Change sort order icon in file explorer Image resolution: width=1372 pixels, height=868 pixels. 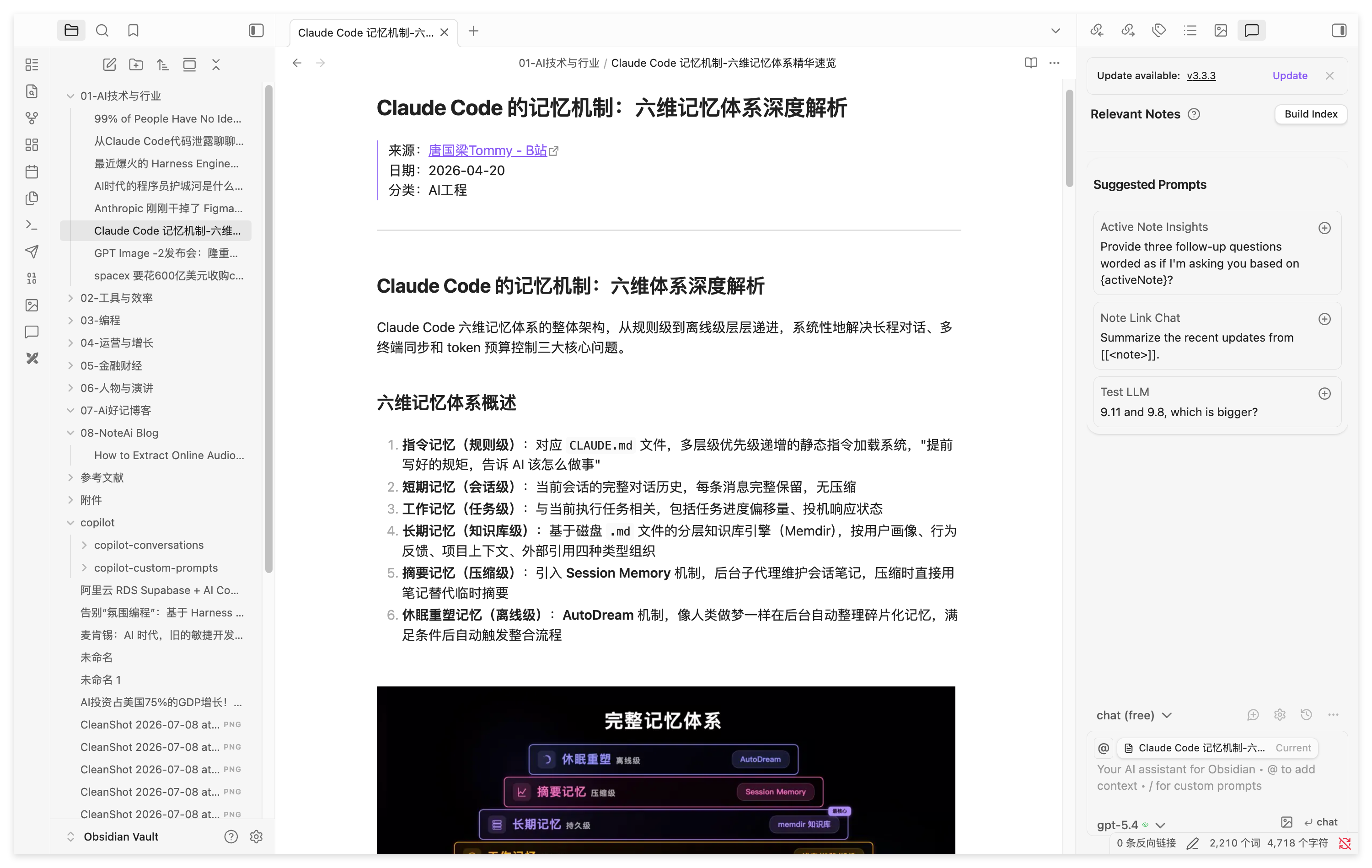[x=162, y=64]
